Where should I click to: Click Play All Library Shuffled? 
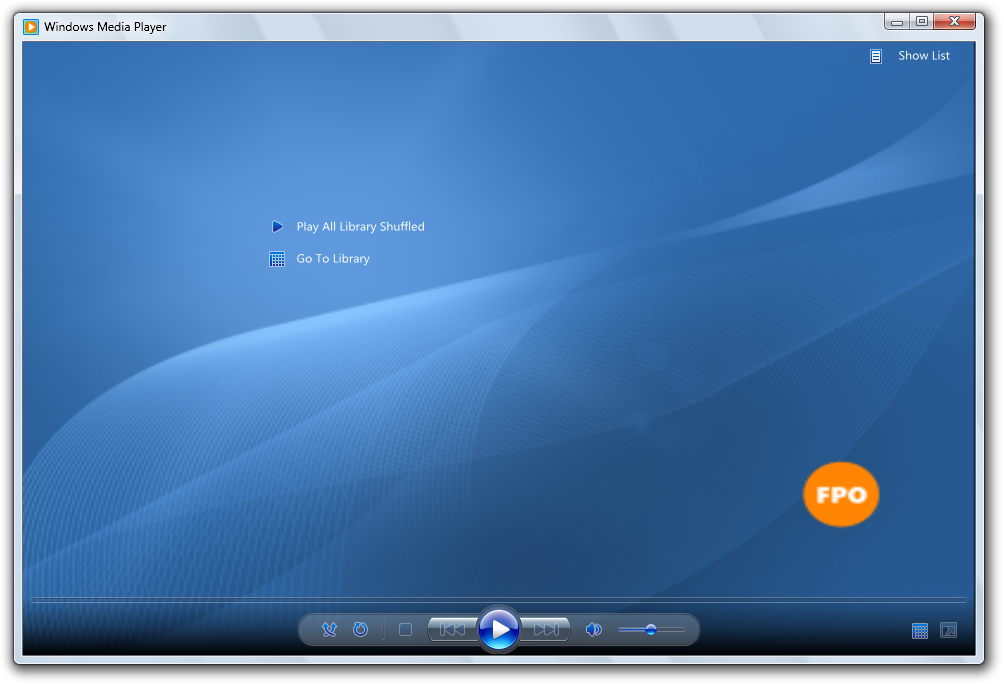[360, 227]
